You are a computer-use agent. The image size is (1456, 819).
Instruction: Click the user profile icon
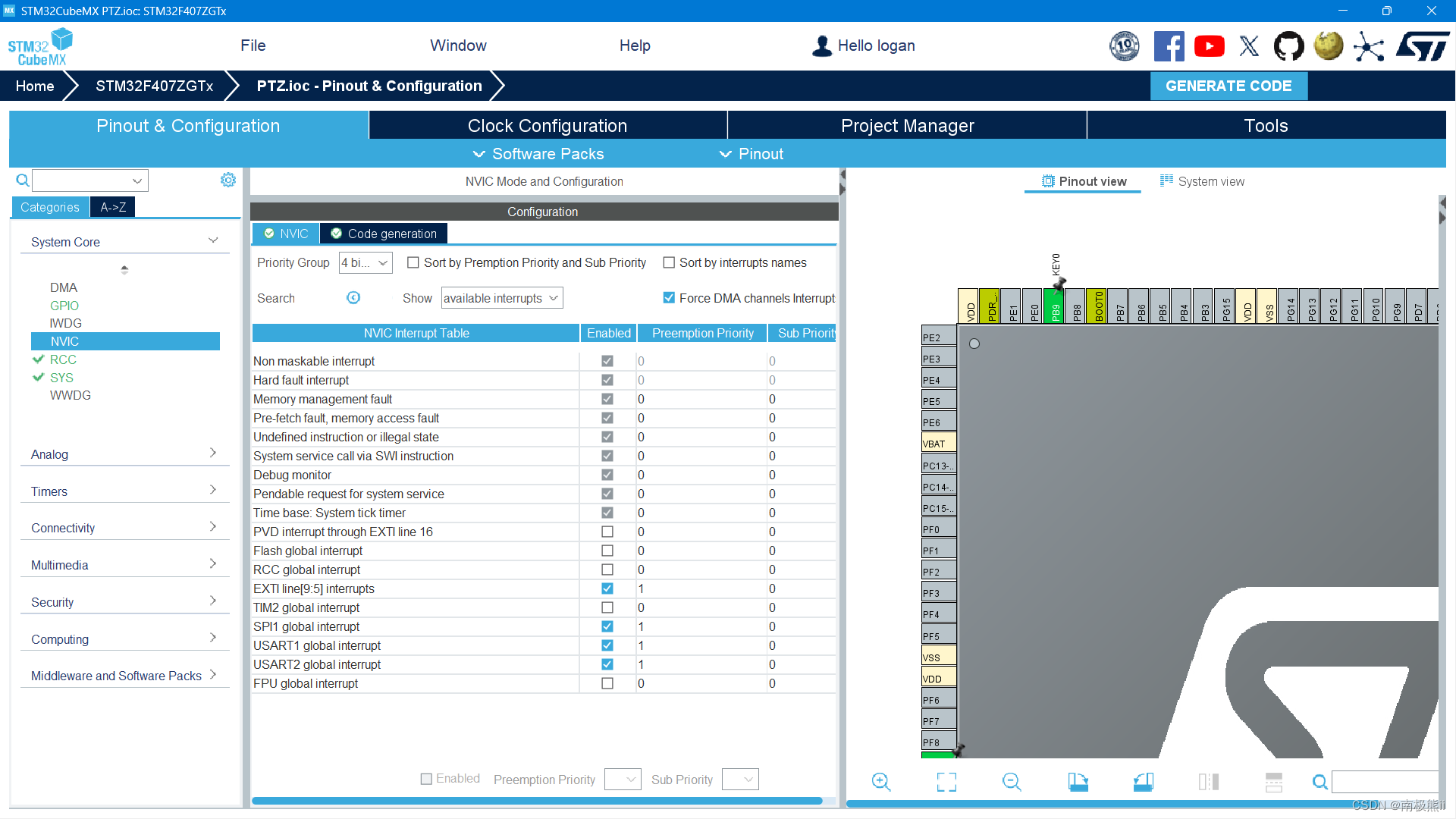(822, 46)
